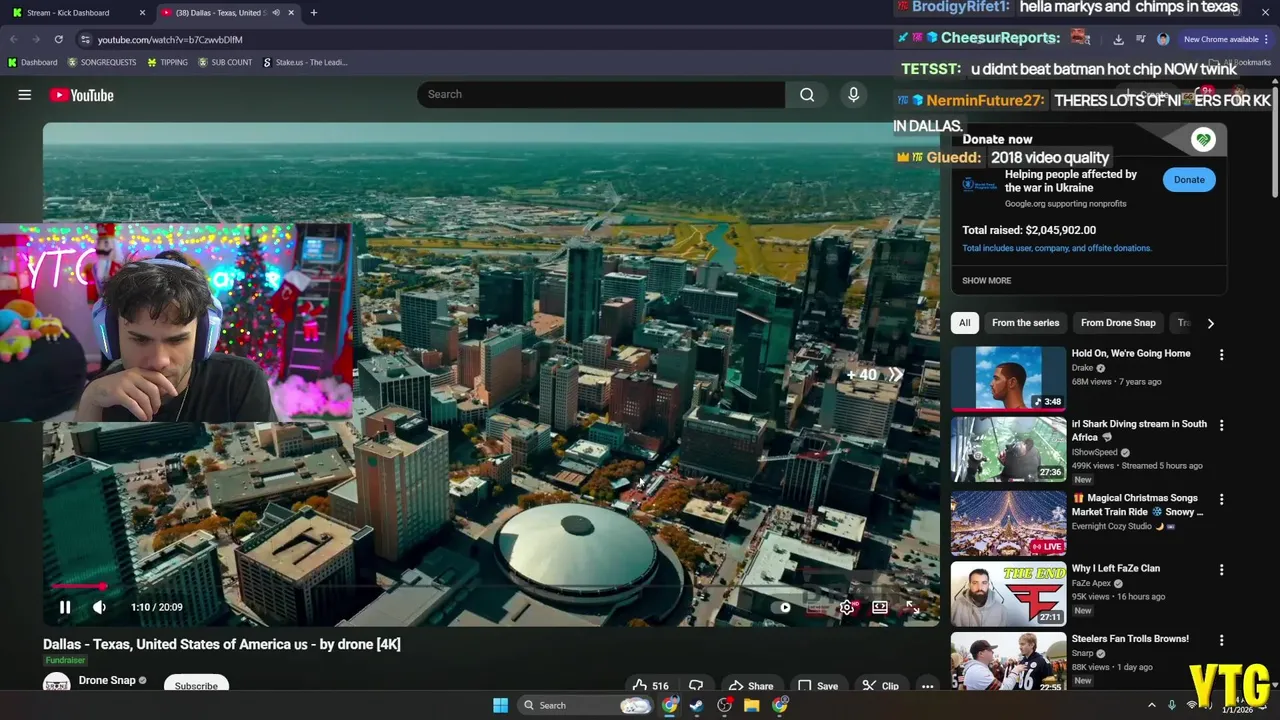1280x720 pixels.
Task: Open options menu for Hold On video
Action: click(x=1221, y=355)
